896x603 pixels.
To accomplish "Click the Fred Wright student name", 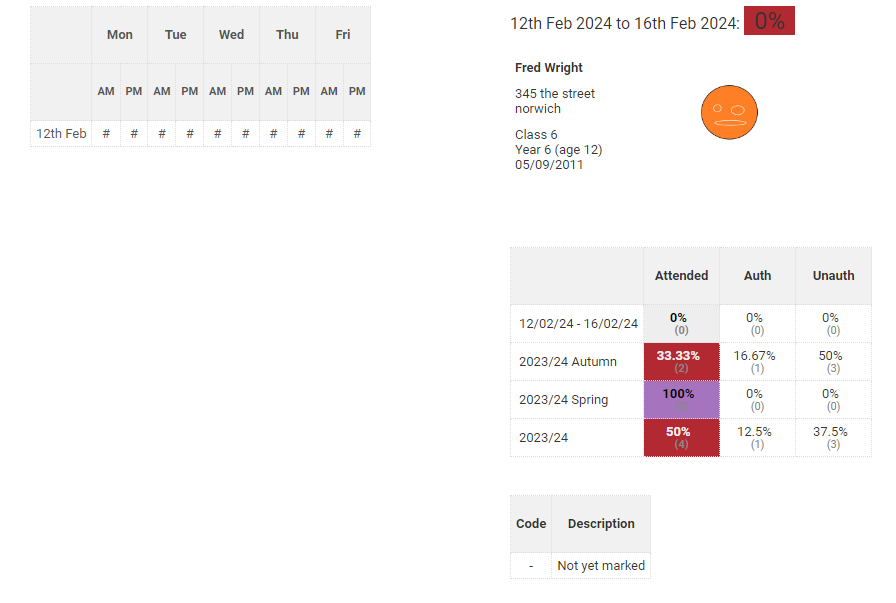I will 549,68.
